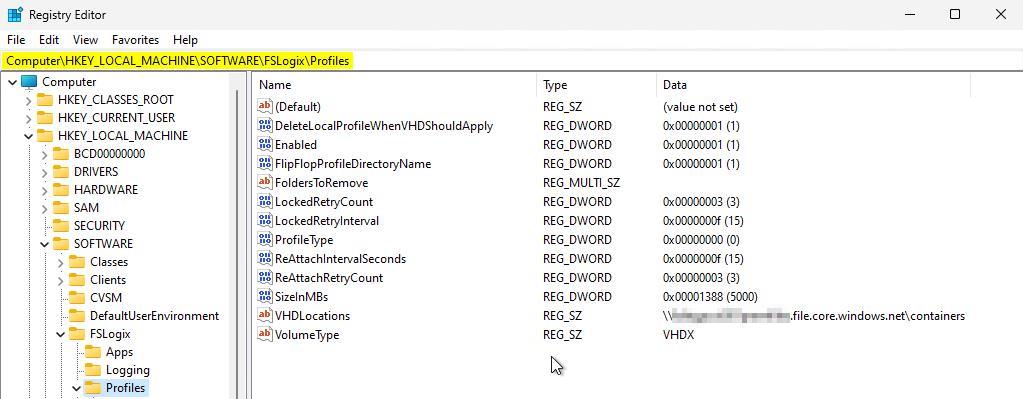
Task: Collapse Profiles key chevron
Action: pos(76,389)
